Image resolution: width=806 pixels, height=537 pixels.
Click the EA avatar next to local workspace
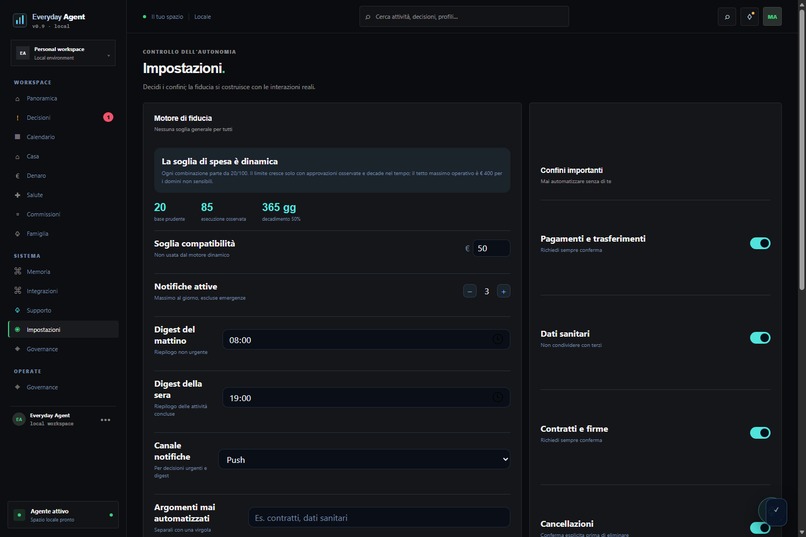point(19,419)
